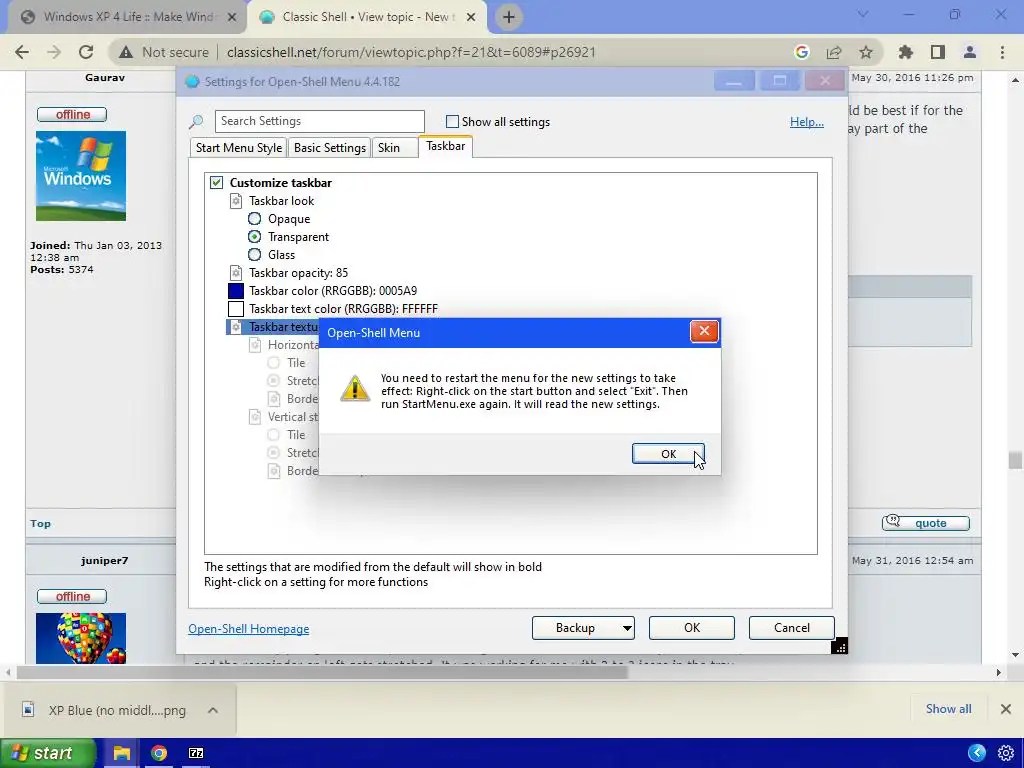Viewport: 1024px width, 768px height.
Task: Open File Explorer from the taskbar
Action: 121,753
